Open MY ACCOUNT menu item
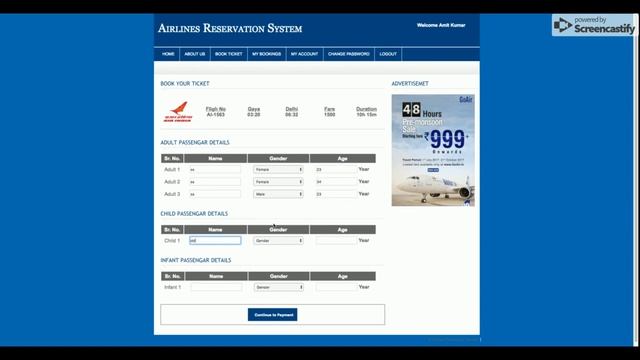This screenshot has width=640, height=360. pos(304,54)
